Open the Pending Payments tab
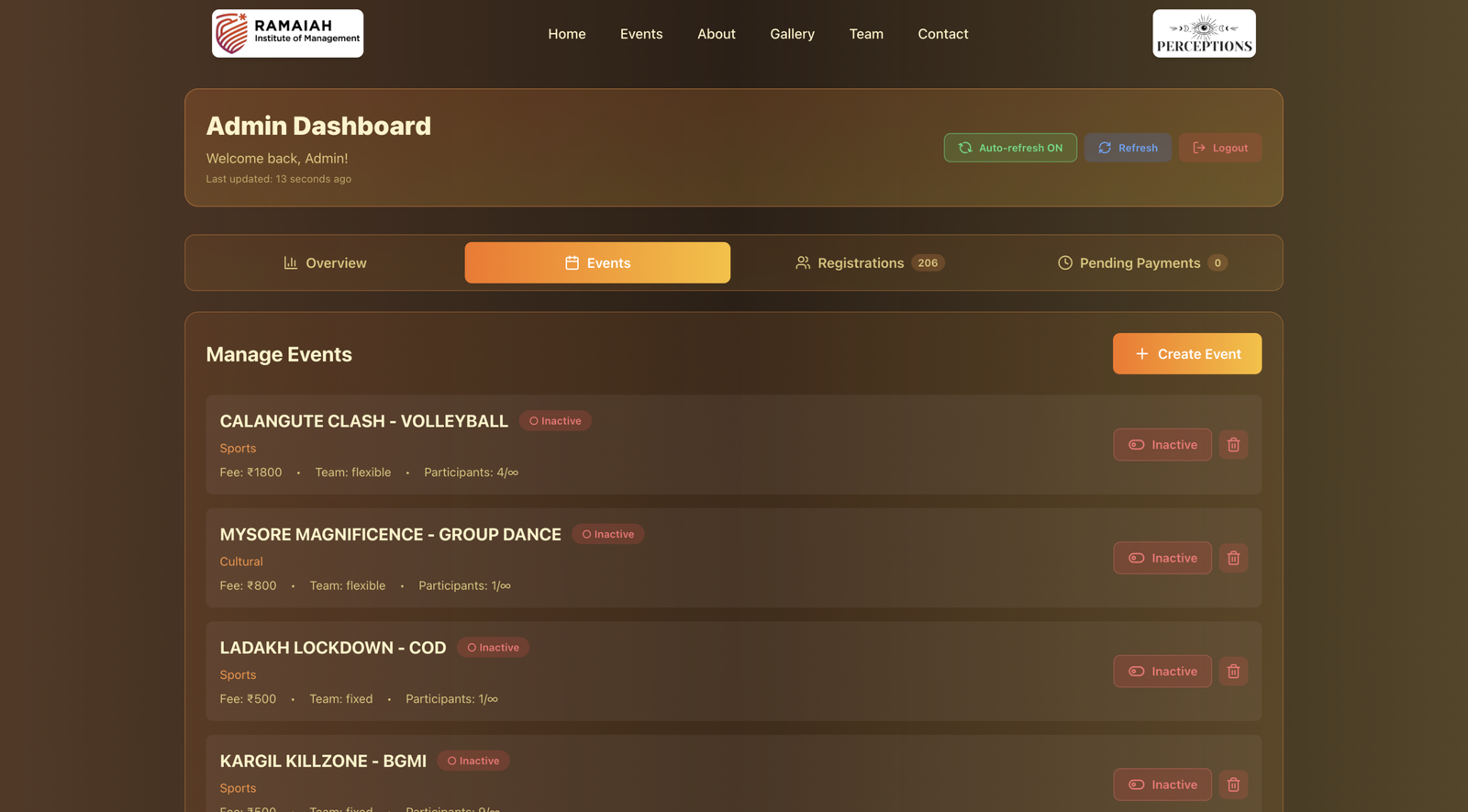Viewport: 1468px width, 812px height. 1141,263
